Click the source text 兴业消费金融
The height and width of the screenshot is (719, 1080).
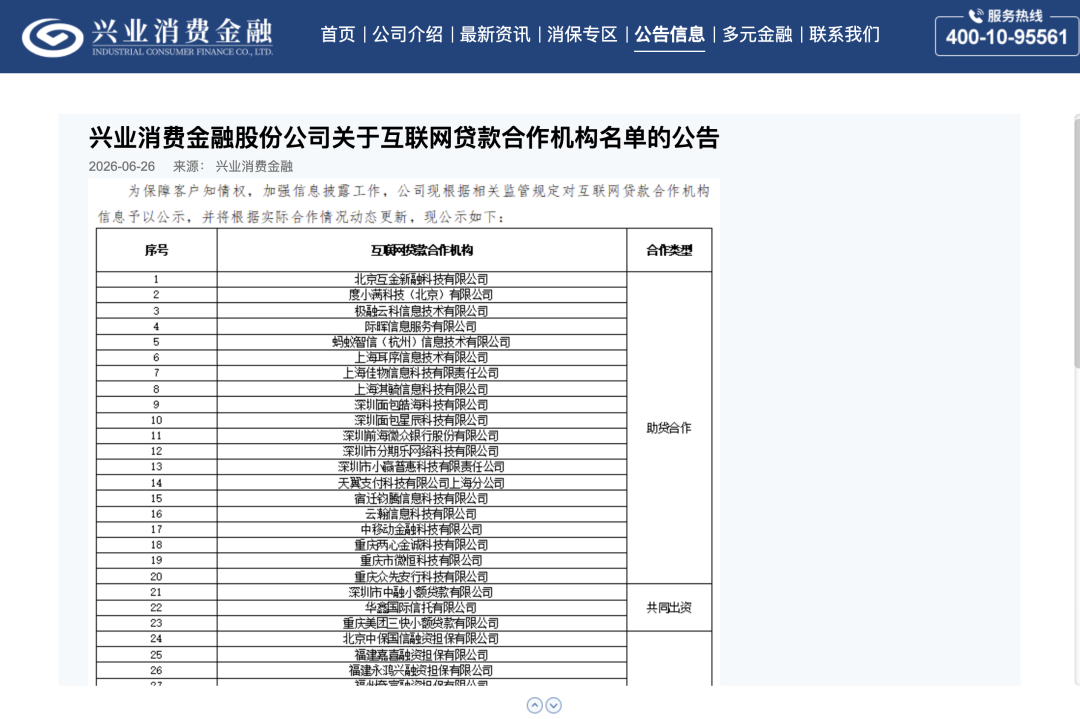[x=254, y=167]
